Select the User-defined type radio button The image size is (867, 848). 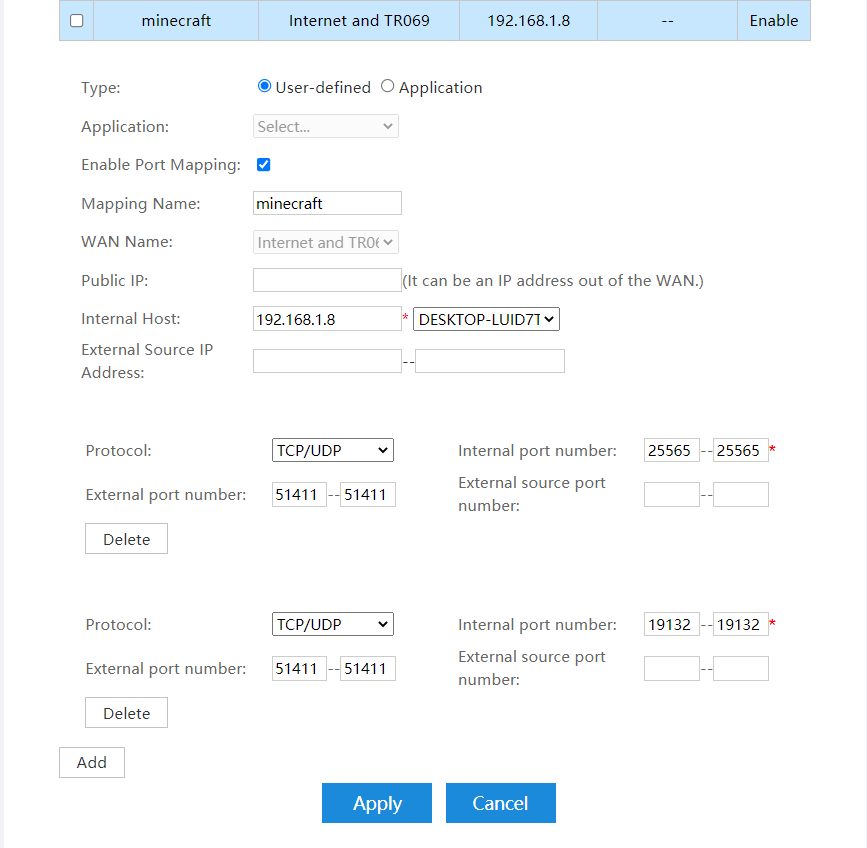(265, 87)
